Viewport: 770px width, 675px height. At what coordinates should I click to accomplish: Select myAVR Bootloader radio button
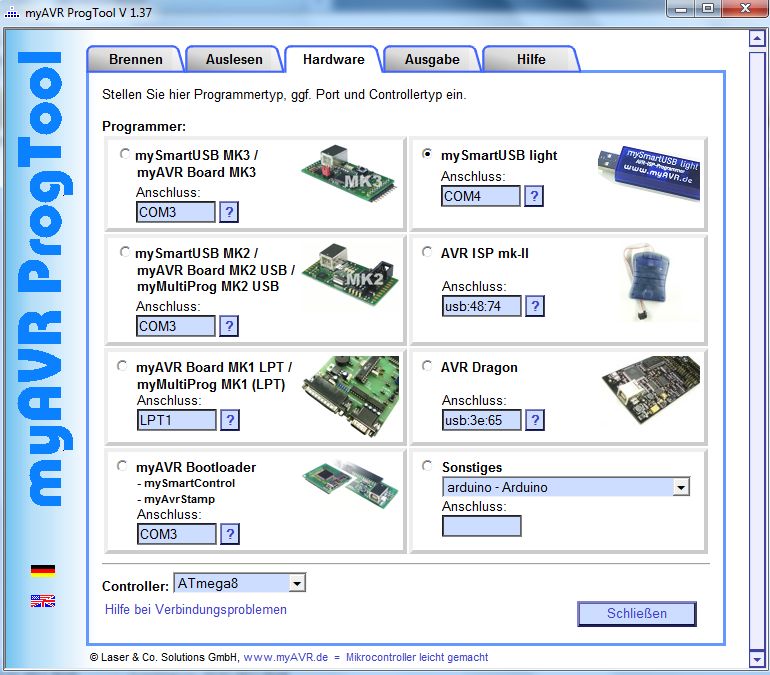tap(122, 465)
